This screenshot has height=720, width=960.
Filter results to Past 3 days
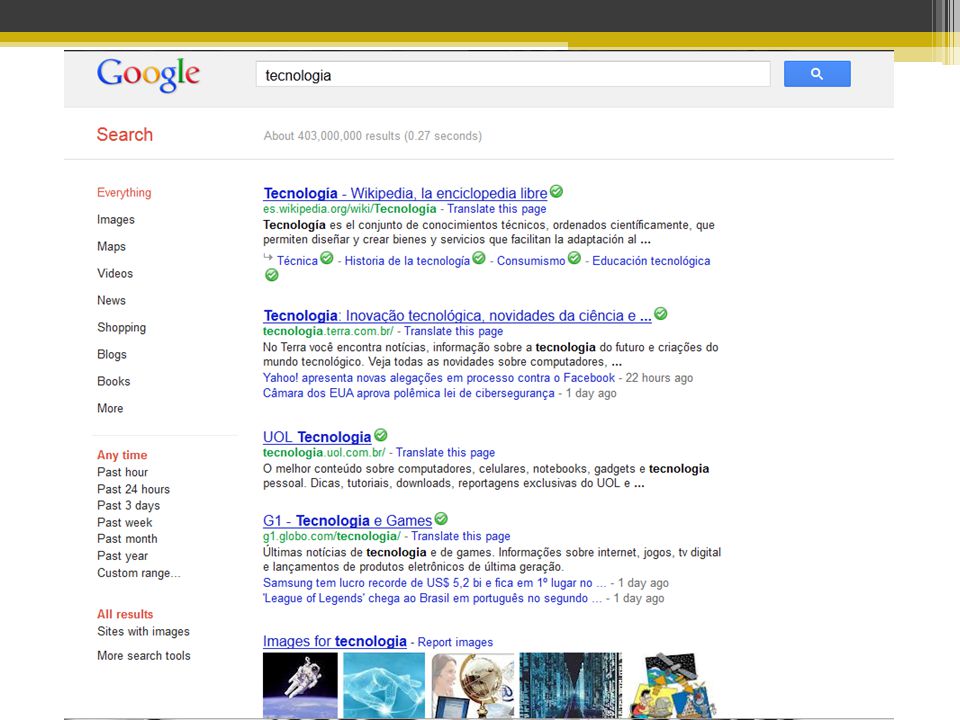point(129,506)
